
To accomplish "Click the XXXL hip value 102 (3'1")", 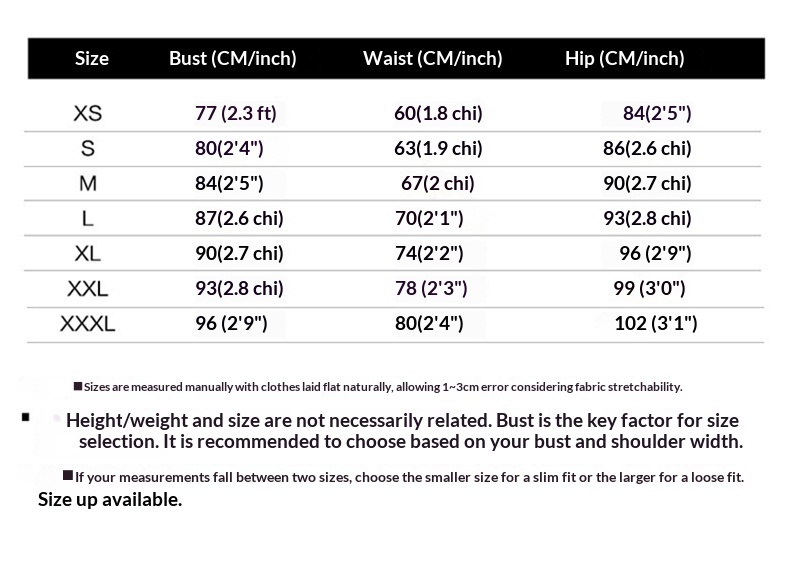I will pos(656,323).
